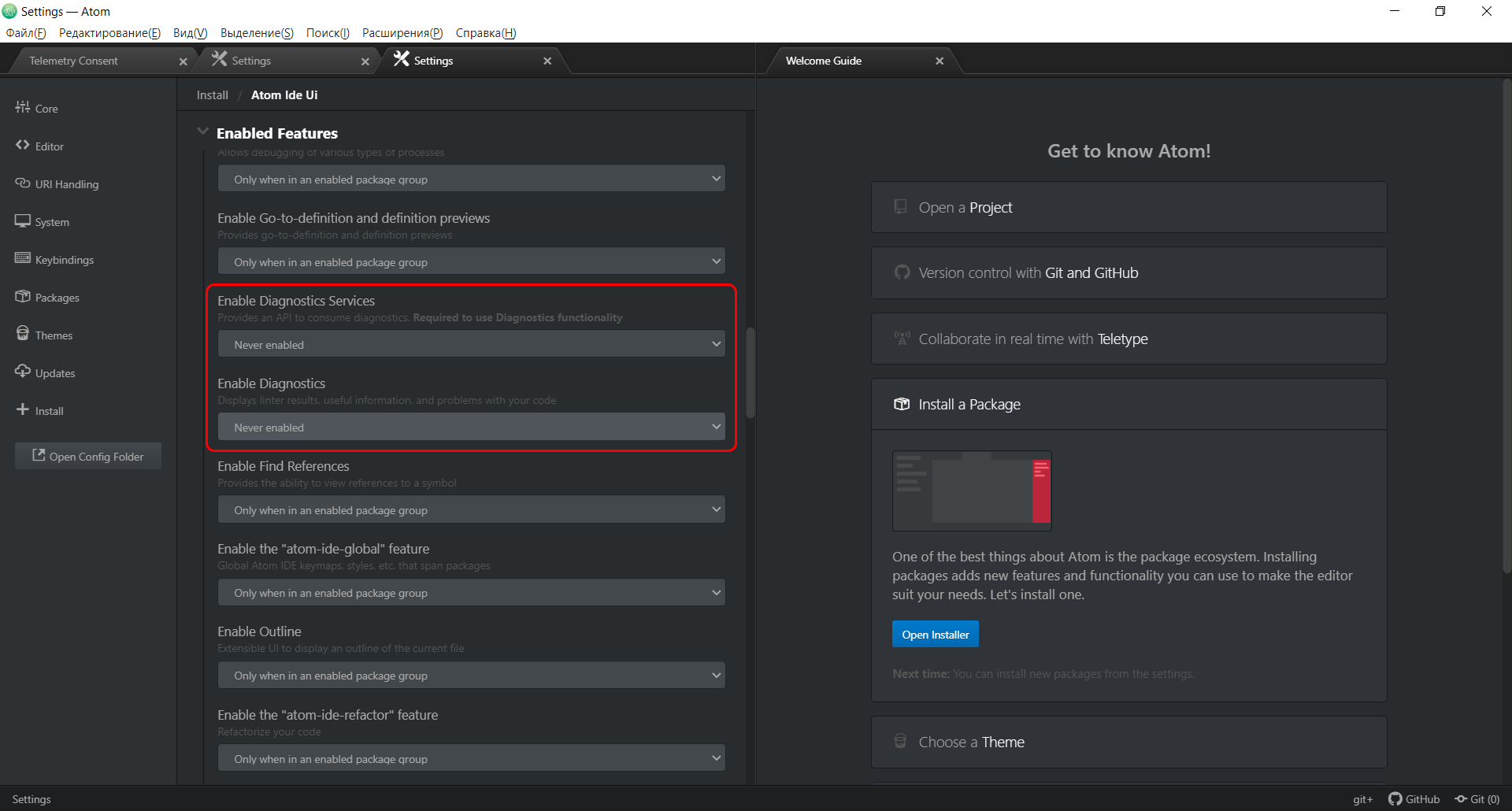
Task: Select URI Handling in sidebar
Action: click(66, 184)
